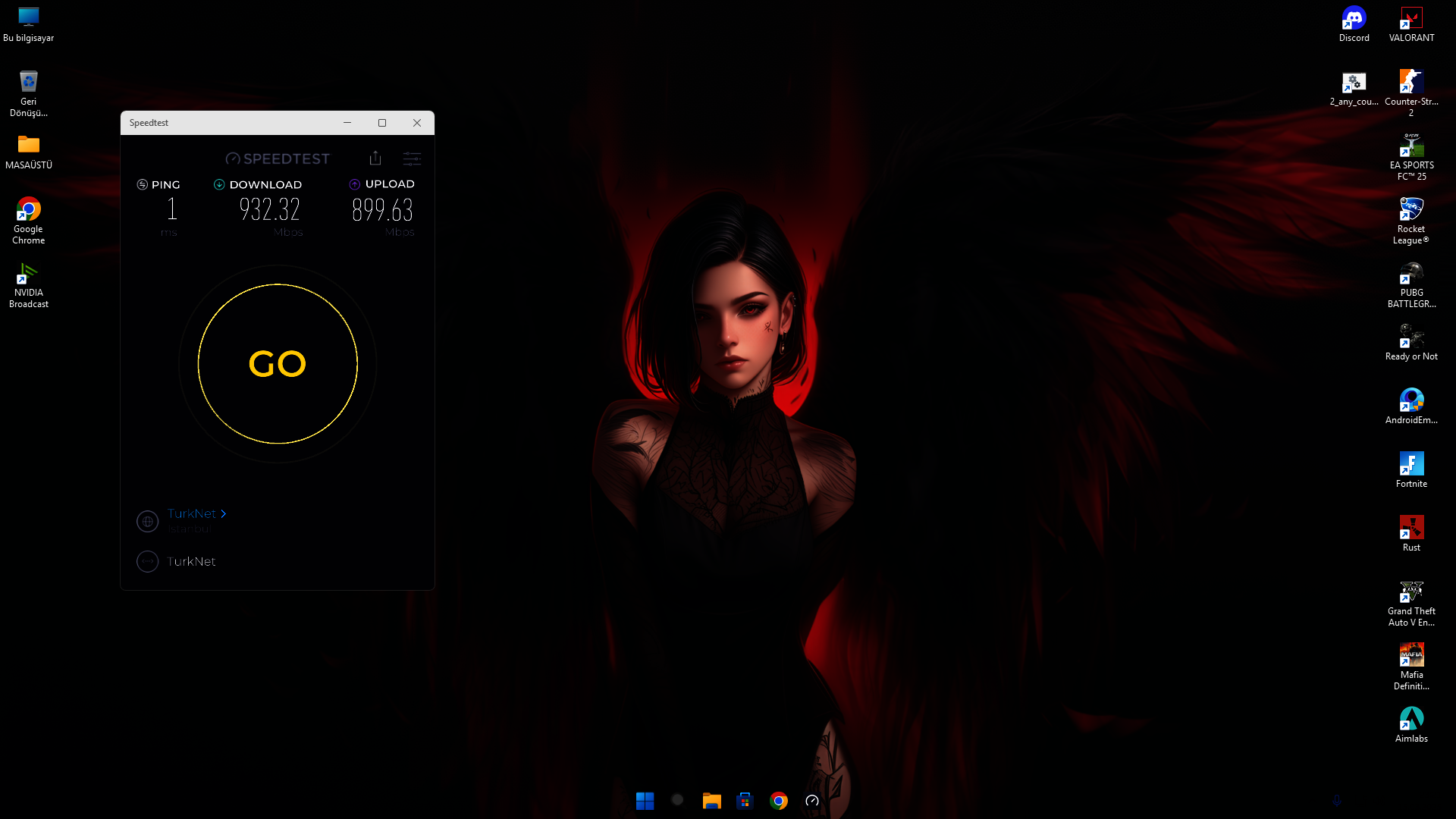Open File Explorer from the taskbar
The height and width of the screenshot is (819, 1456).
(711, 801)
